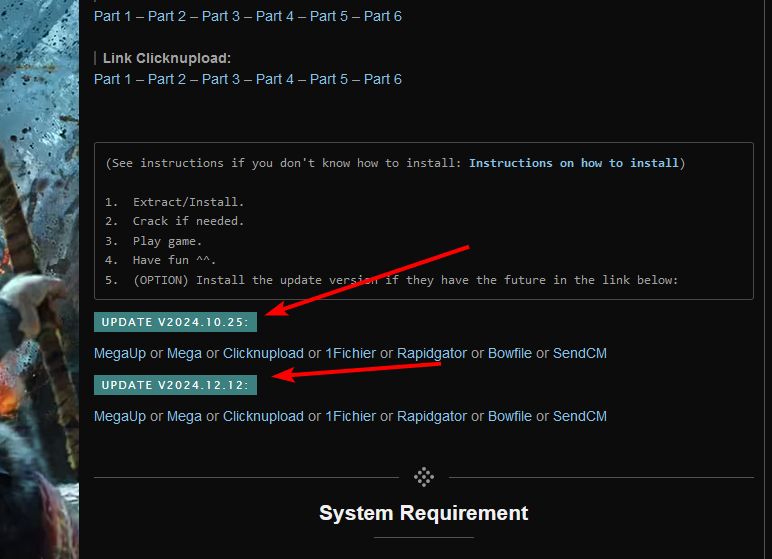Click the game artwork on the left side
This screenshot has height=559, width=772.
click(x=39, y=279)
